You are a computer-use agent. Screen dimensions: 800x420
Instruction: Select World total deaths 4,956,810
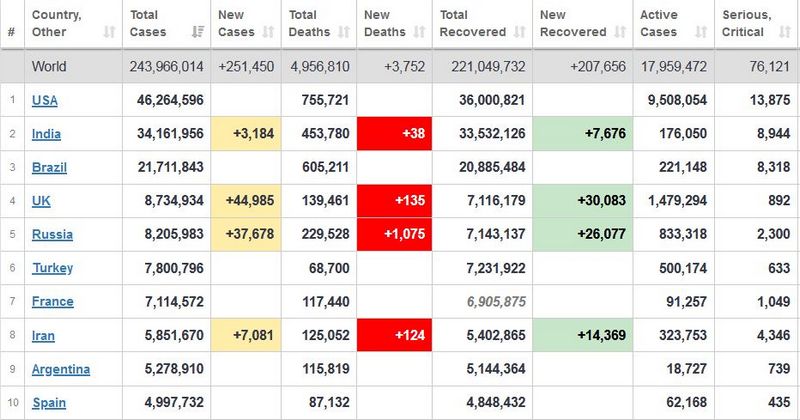pyautogui.click(x=320, y=67)
